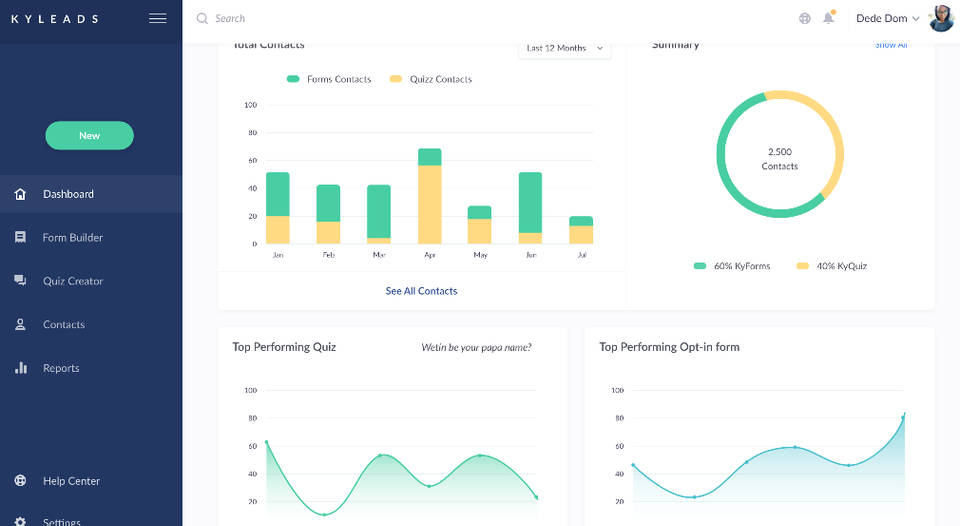
Task: Click the Contacts person icon
Action: click(20, 325)
